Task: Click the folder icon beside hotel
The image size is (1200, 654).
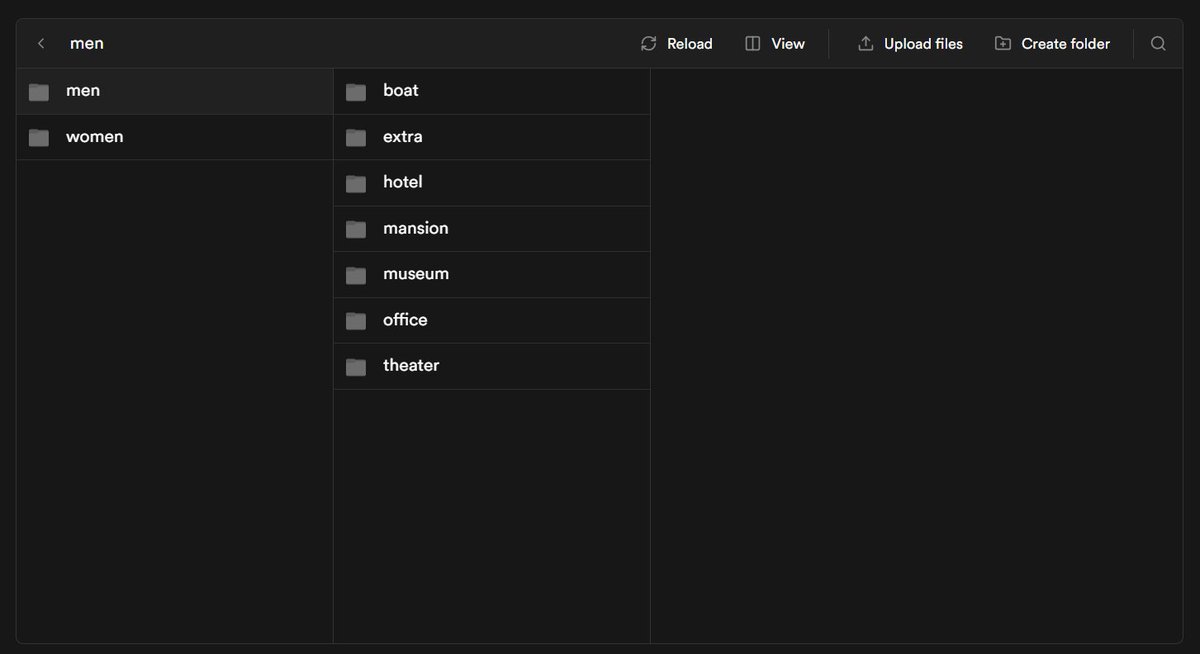Action: click(356, 184)
